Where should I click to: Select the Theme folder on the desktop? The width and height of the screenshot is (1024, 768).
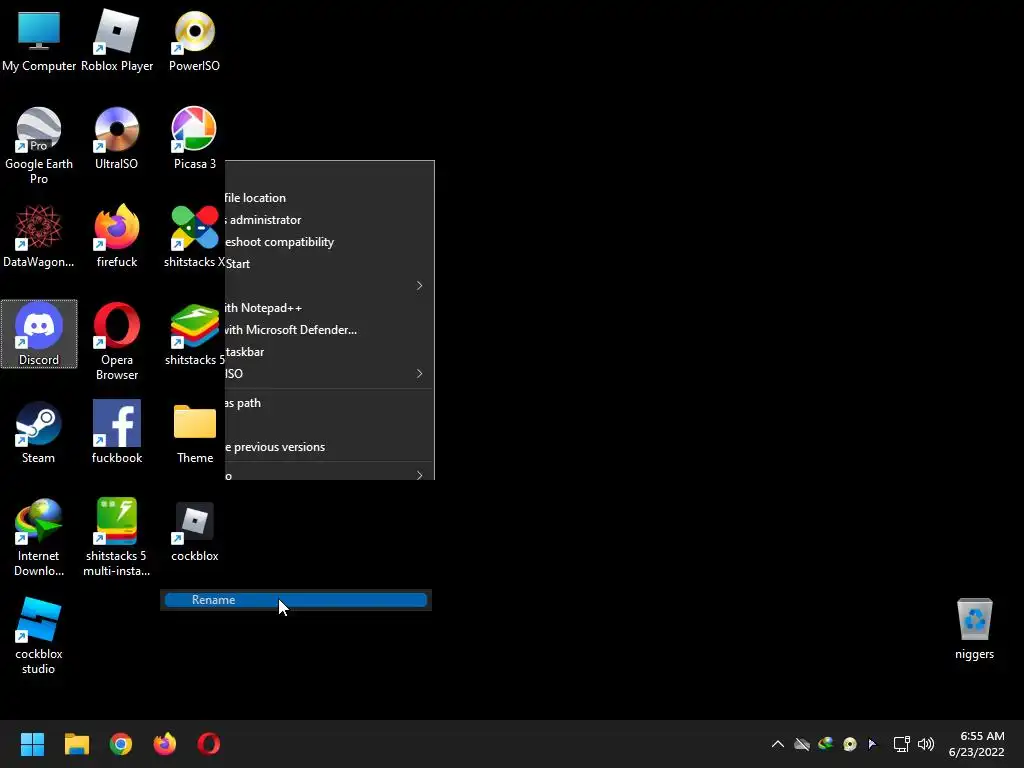[x=195, y=432]
